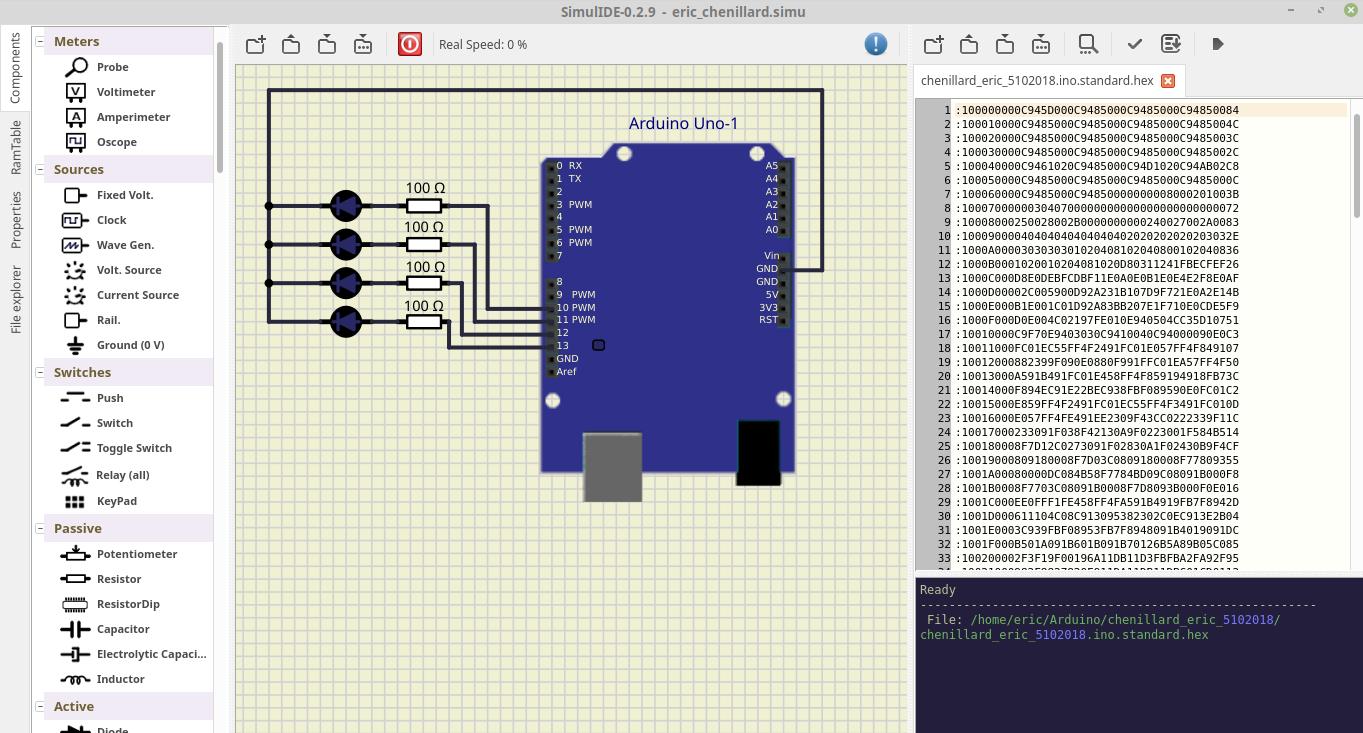Select the Capacitor component

[x=122, y=629]
